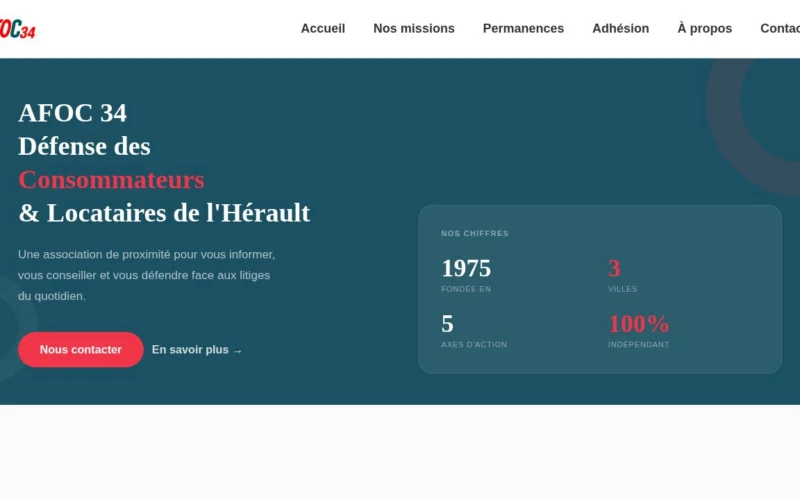The height and width of the screenshot is (500, 800).
Task: Click the Une association de proximité paragraph
Action: (146, 275)
